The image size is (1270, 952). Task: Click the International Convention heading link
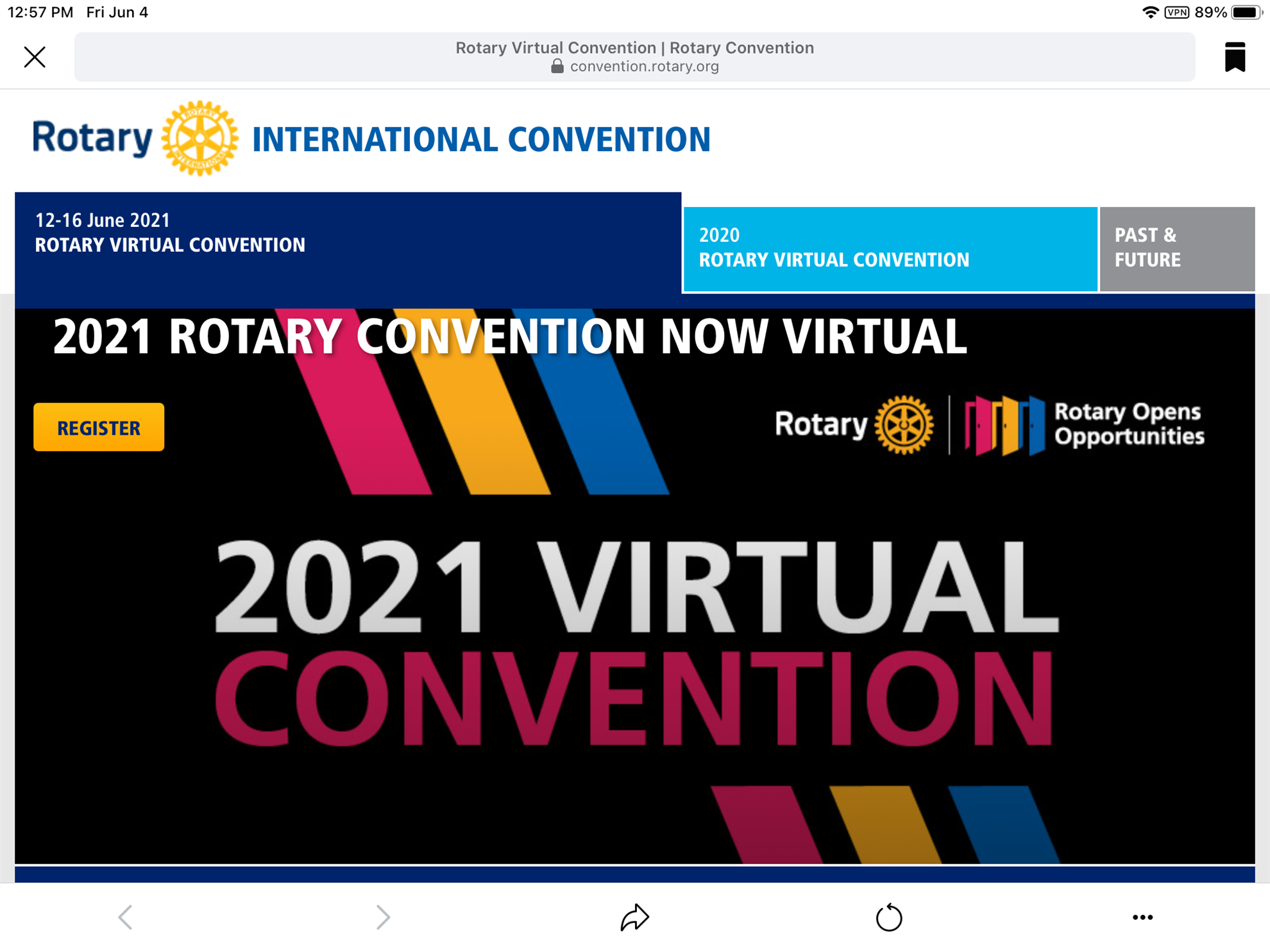point(481,140)
